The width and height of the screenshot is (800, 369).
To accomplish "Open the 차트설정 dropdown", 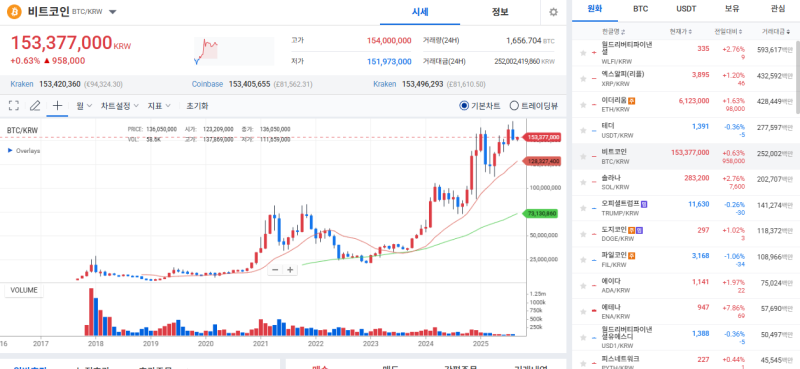I will 119,106.
